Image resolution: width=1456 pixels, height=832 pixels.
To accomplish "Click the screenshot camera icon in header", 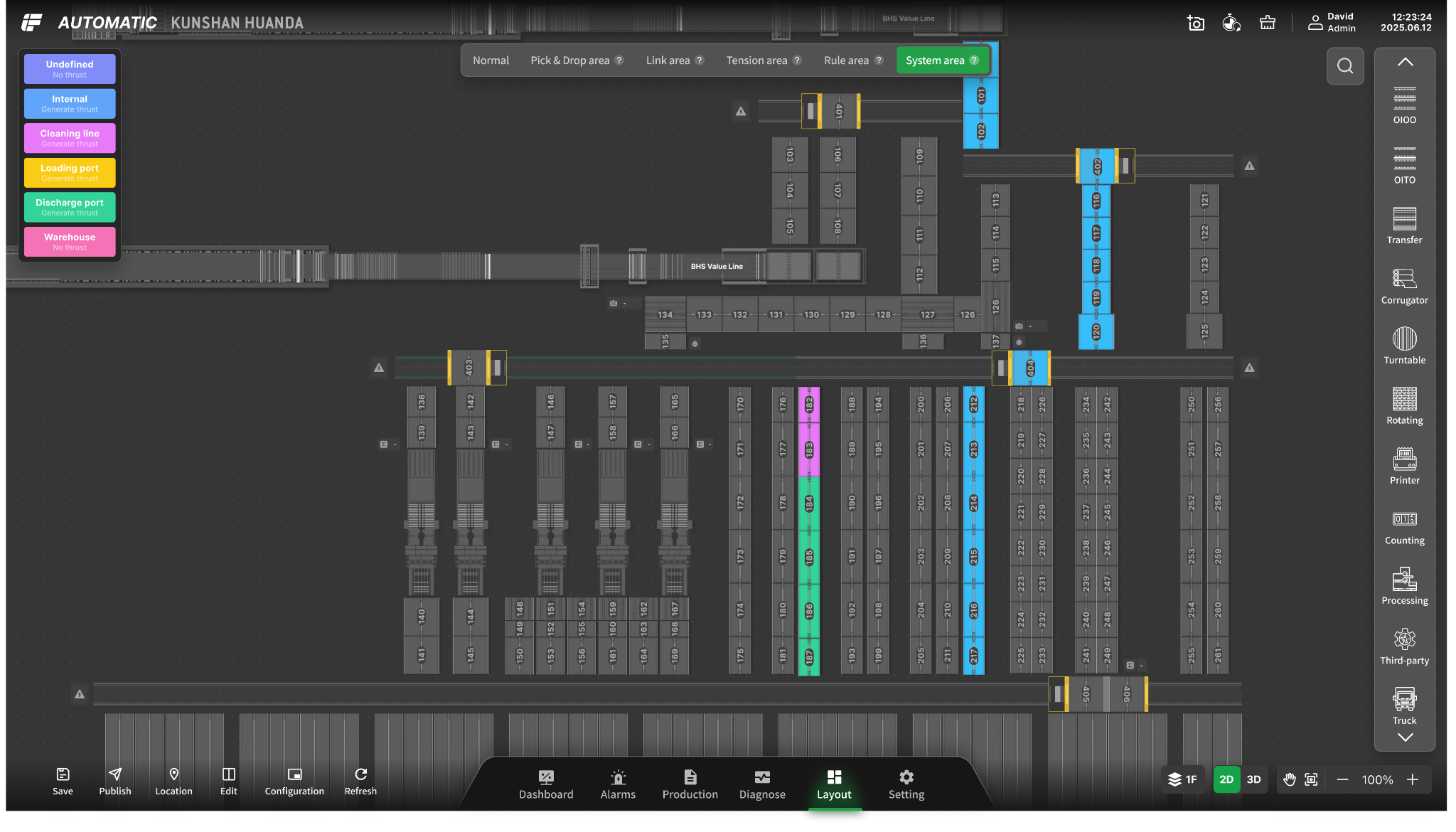I will (x=1196, y=23).
